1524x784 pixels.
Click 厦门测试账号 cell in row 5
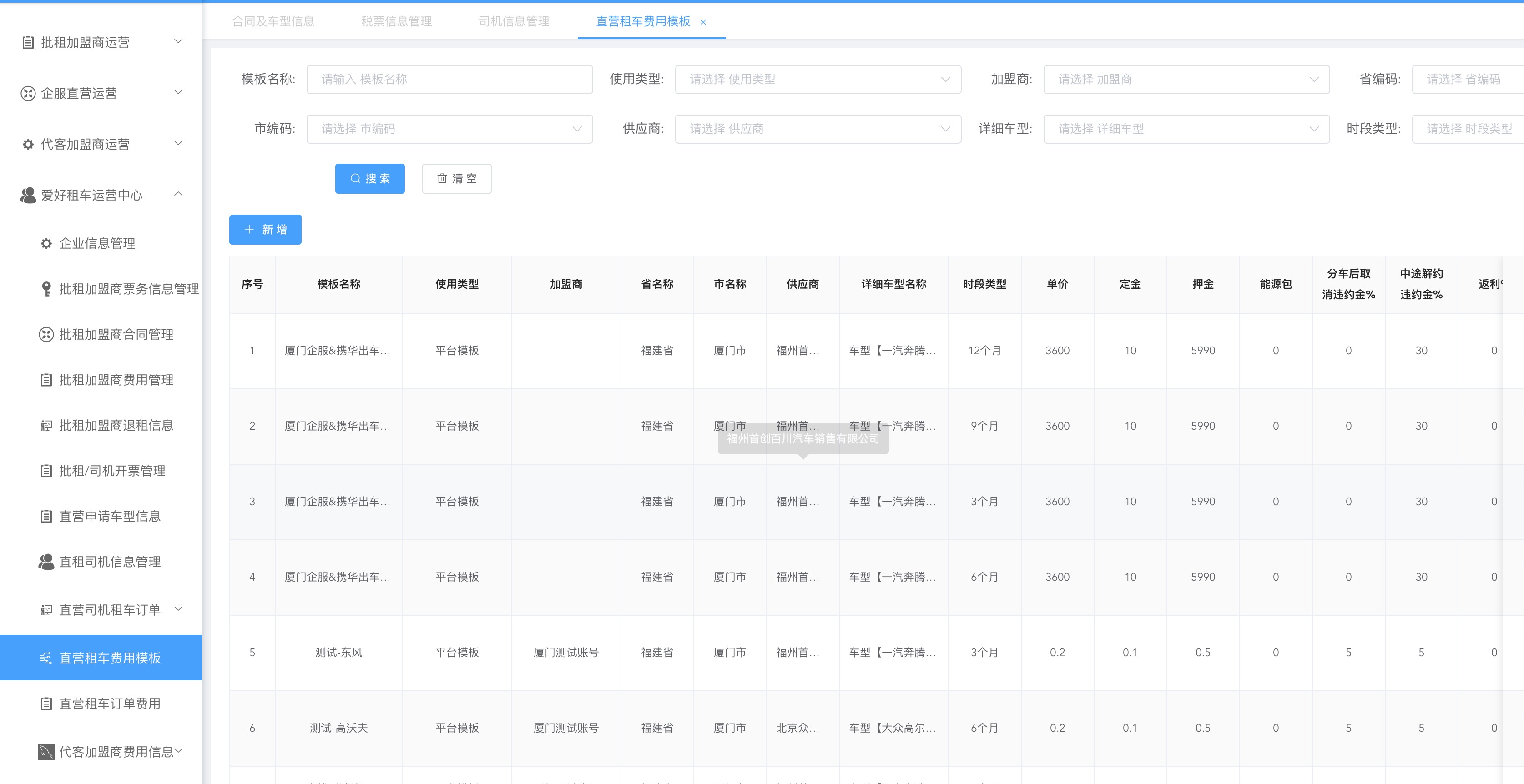pyautogui.click(x=566, y=653)
